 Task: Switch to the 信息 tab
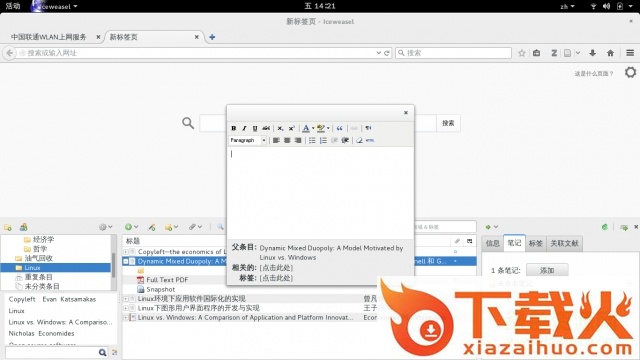point(493,243)
